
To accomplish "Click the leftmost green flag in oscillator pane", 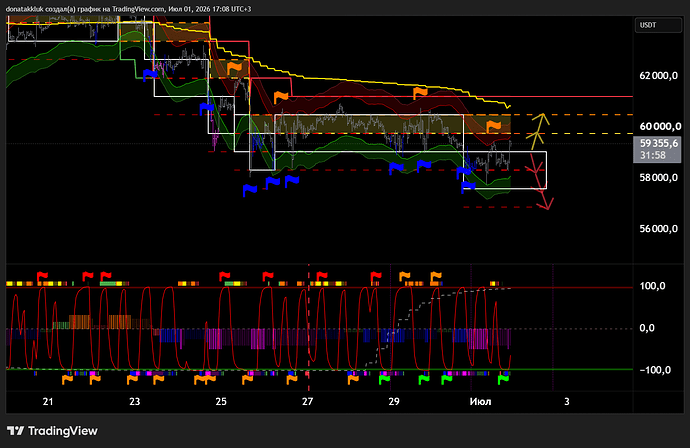I will click(384, 379).
